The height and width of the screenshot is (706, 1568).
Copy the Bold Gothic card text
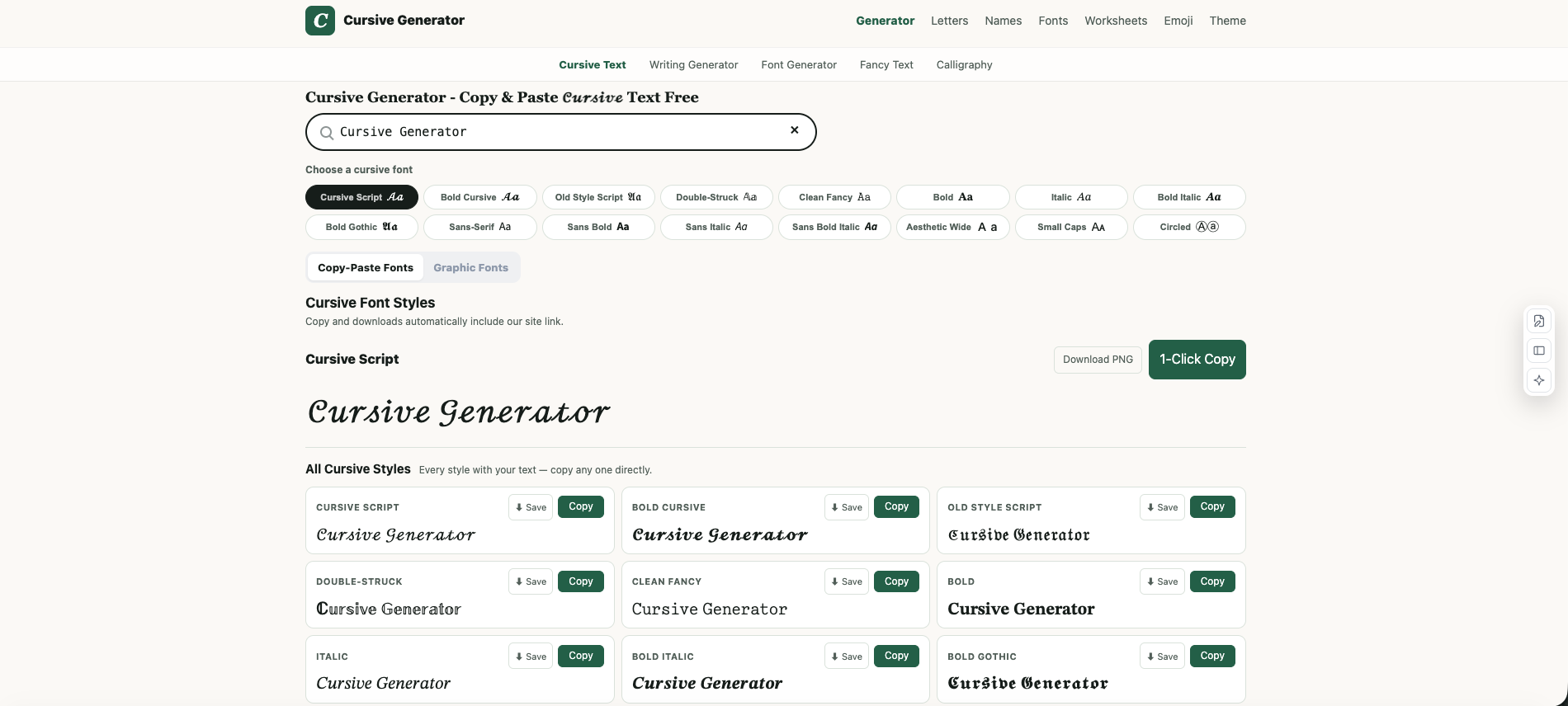point(1212,656)
